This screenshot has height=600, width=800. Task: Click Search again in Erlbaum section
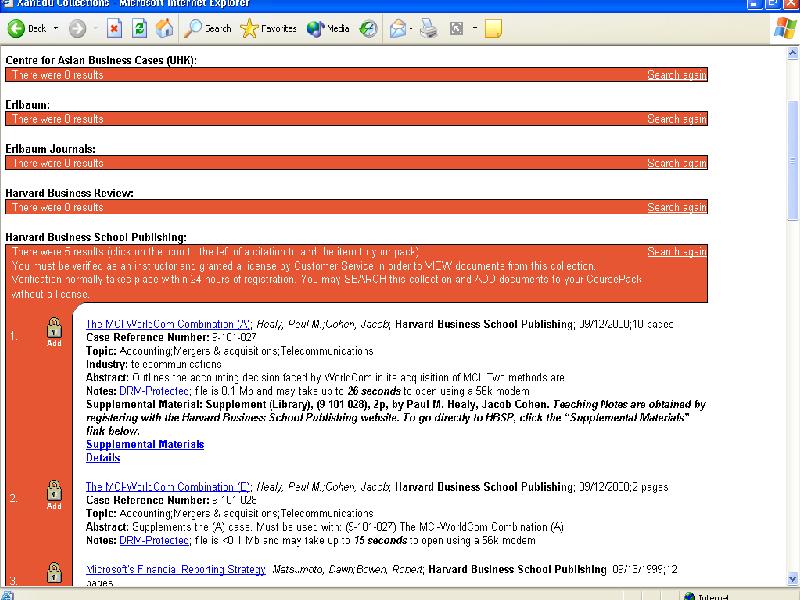tap(677, 119)
